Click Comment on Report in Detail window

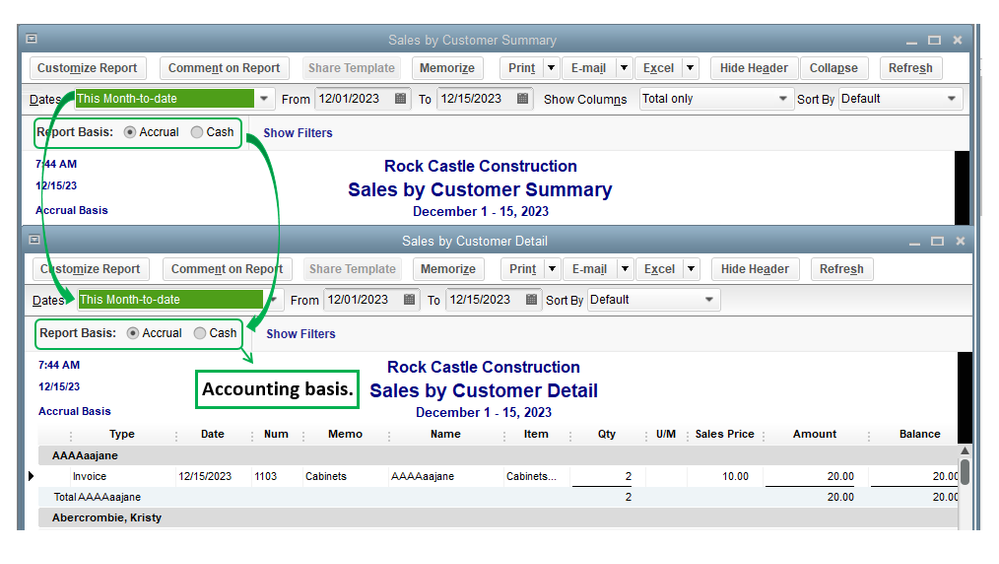[x=227, y=269]
